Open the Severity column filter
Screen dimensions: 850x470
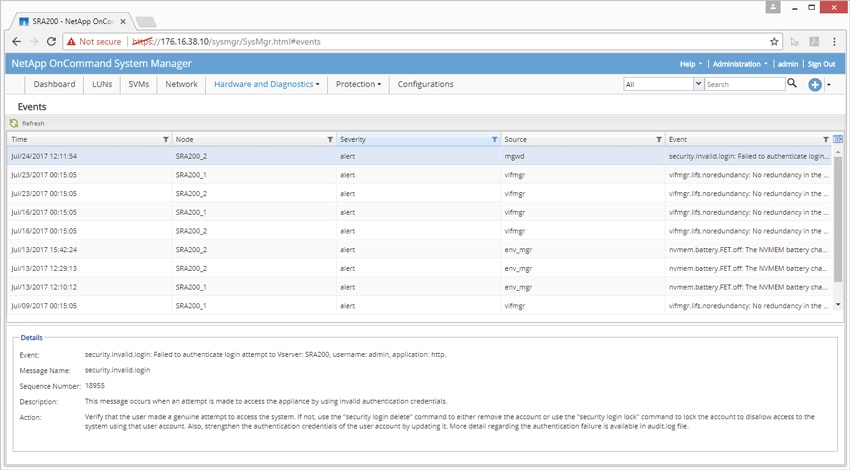[x=494, y=139]
